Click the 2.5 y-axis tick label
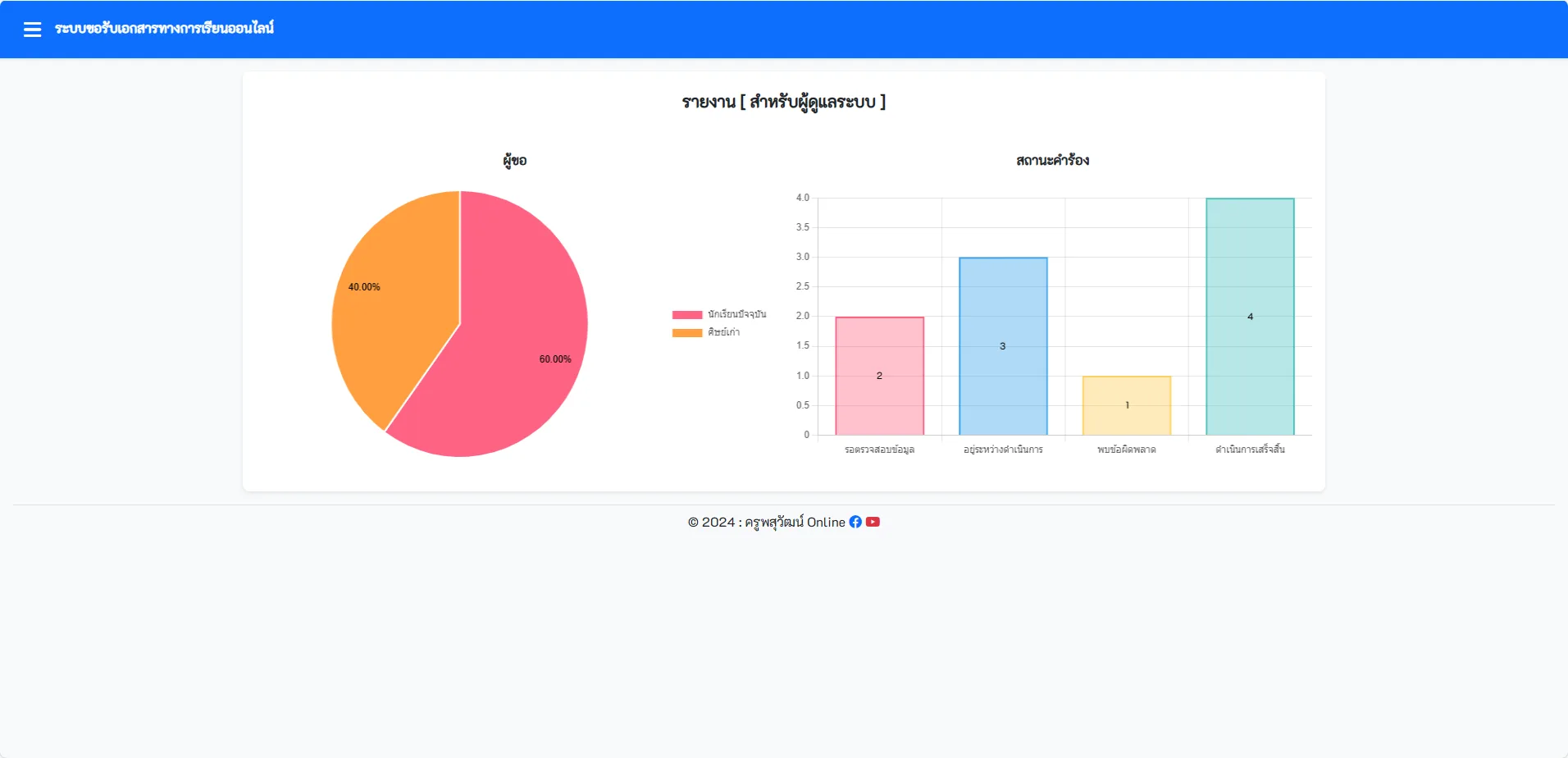The height and width of the screenshot is (758, 1568). click(802, 286)
